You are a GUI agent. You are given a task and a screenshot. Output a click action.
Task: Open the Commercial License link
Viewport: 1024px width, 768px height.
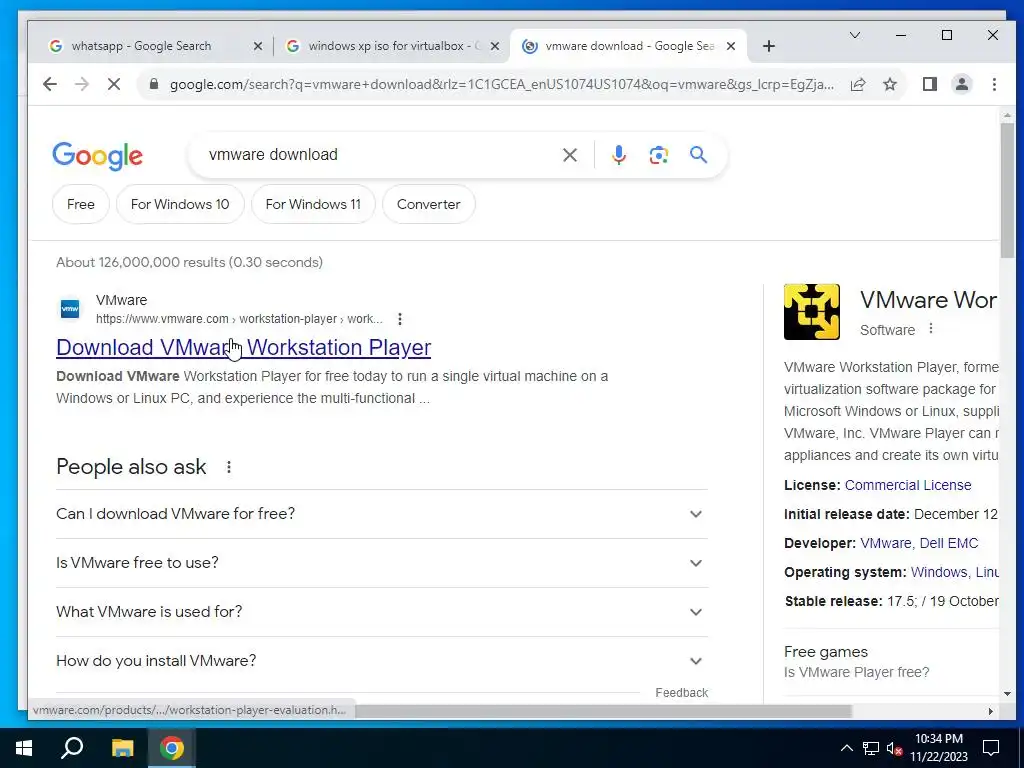(908, 485)
